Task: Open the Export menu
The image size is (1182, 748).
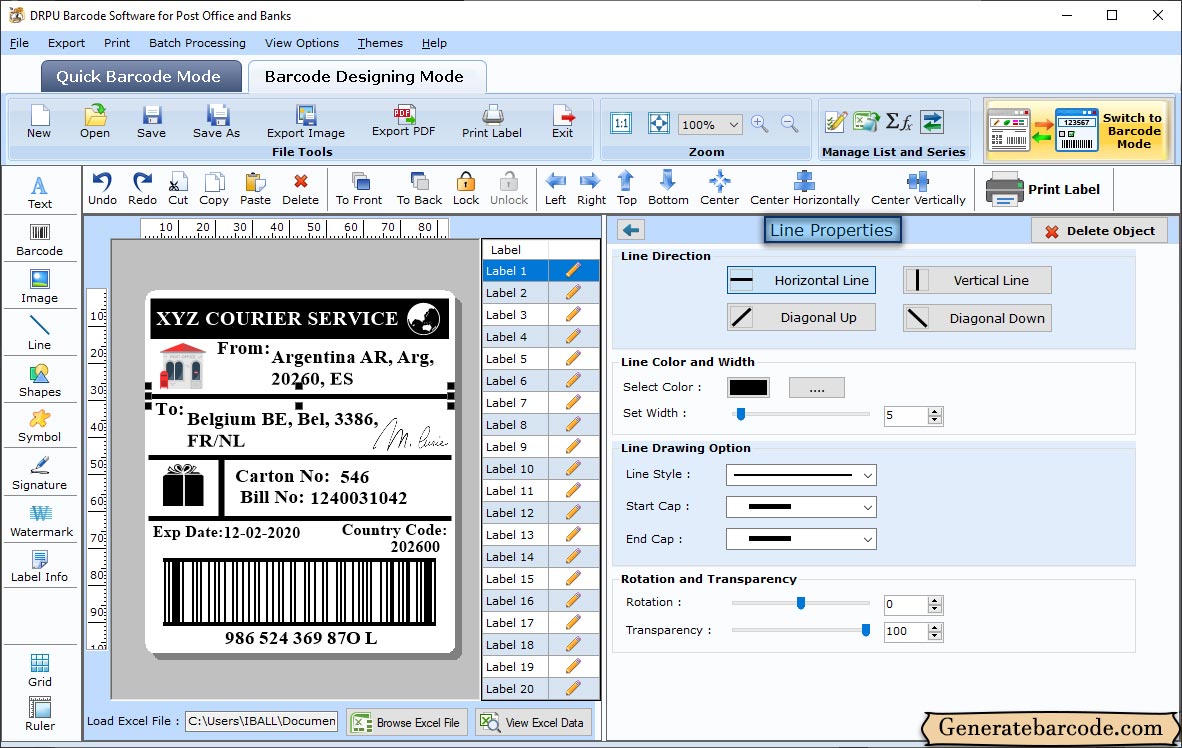Action: (x=66, y=43)
